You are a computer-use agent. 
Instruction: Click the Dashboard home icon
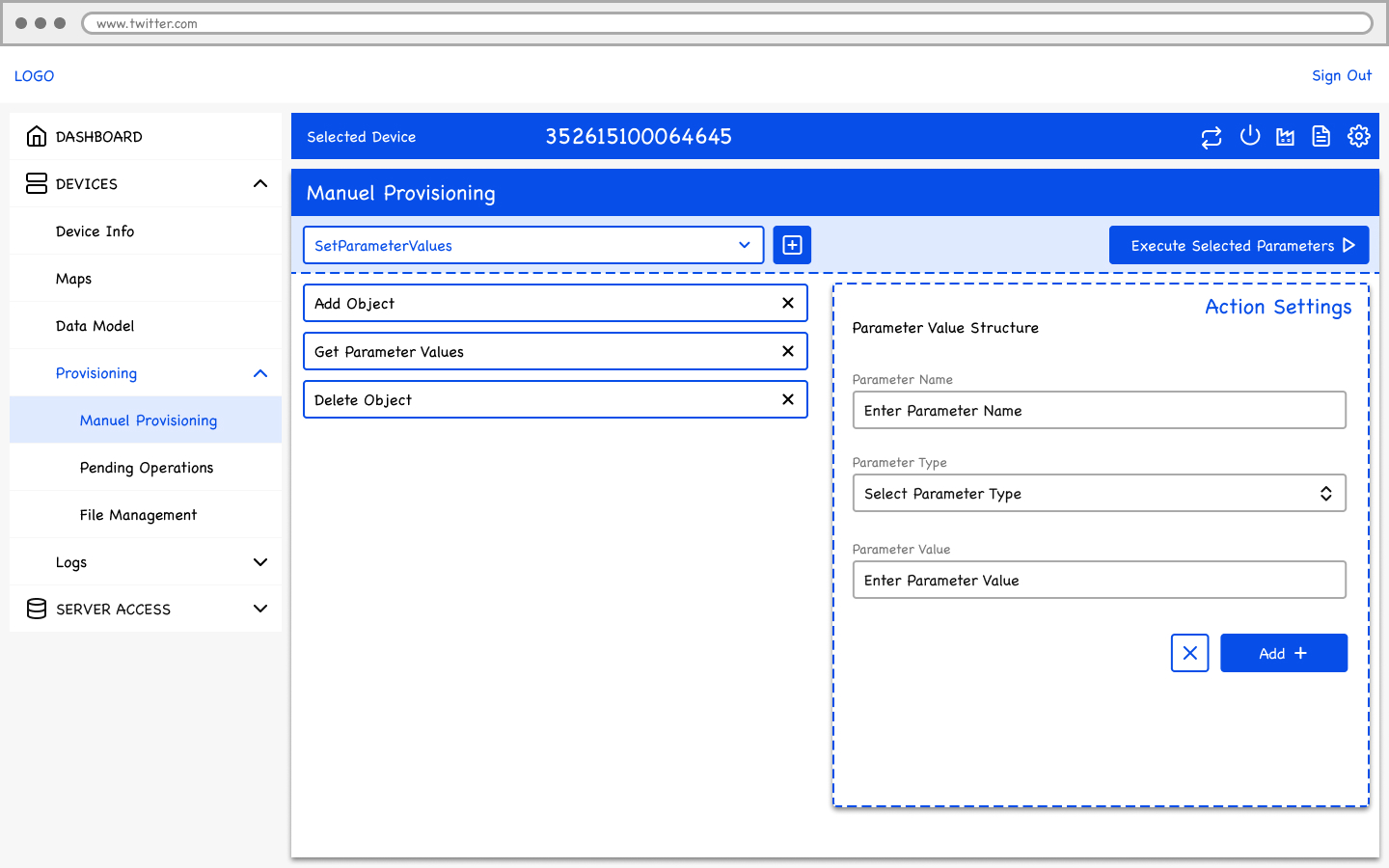(x=37, y=136)
